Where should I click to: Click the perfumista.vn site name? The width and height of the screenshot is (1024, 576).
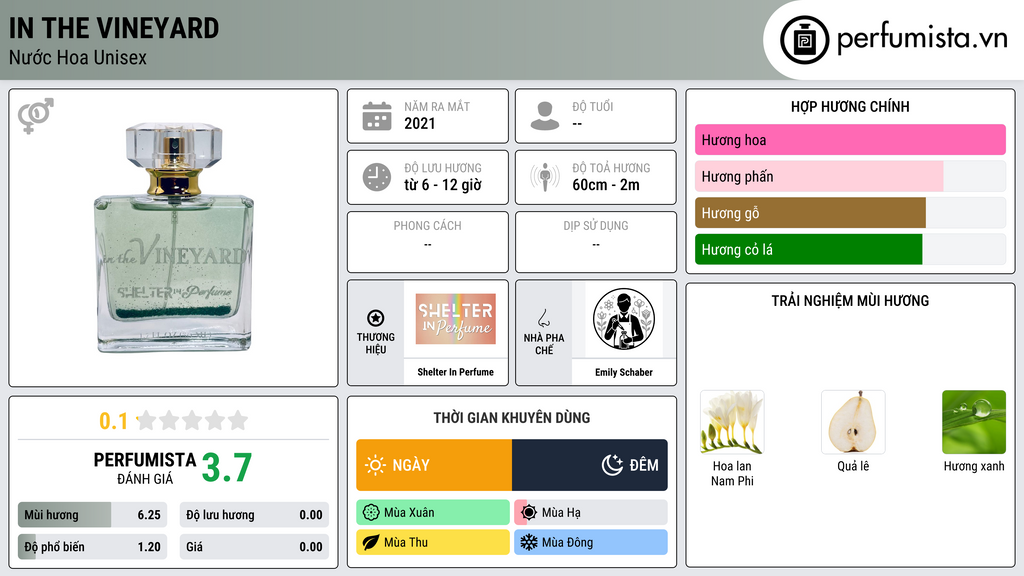pyautogui.click(x=922, y=38)
